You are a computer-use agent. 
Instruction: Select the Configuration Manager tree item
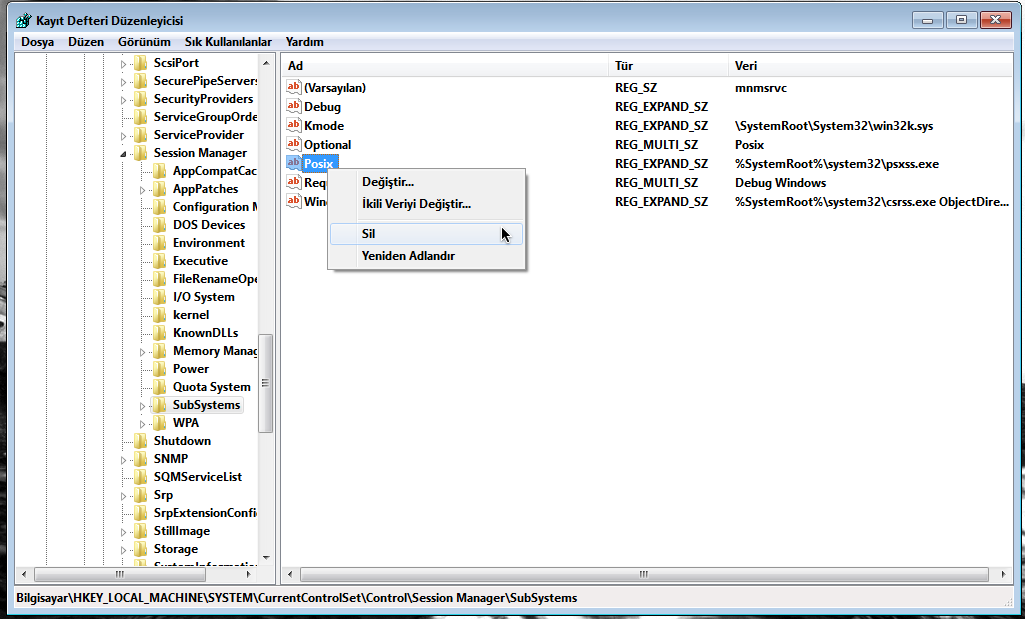(214, 207)
